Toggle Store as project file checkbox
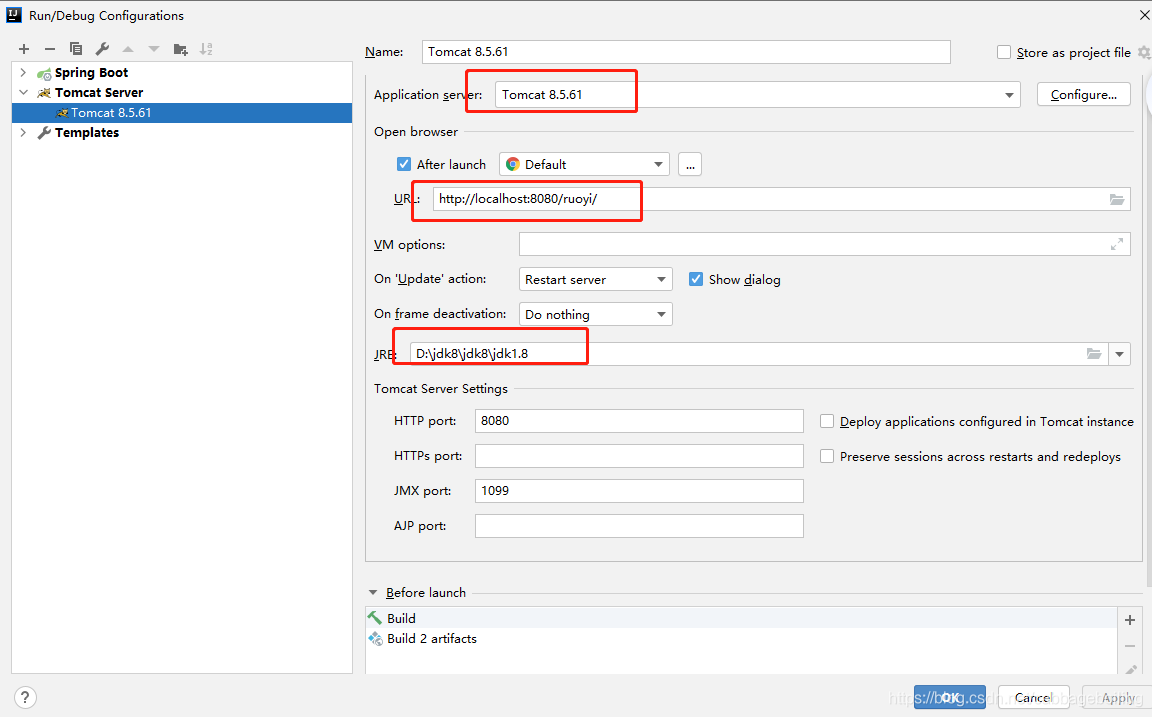The height and width of the screenshot is (717, 1152). coord(1004,52)
